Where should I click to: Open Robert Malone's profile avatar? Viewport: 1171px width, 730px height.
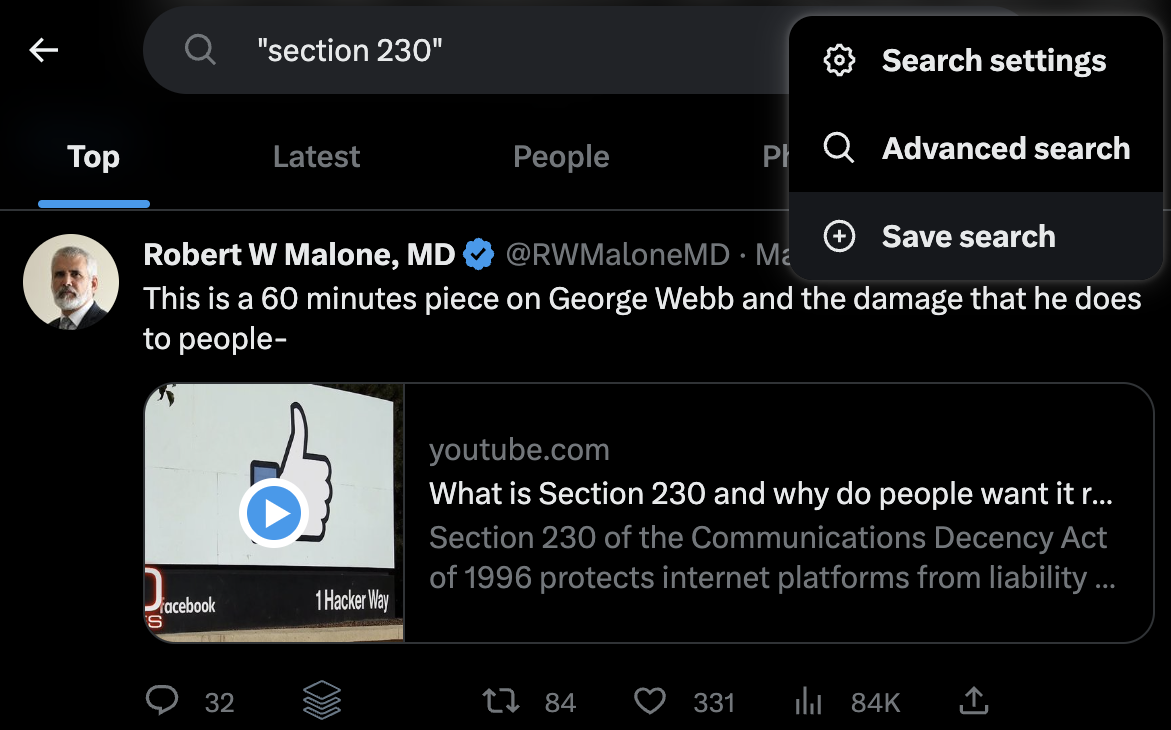(71, 282)
